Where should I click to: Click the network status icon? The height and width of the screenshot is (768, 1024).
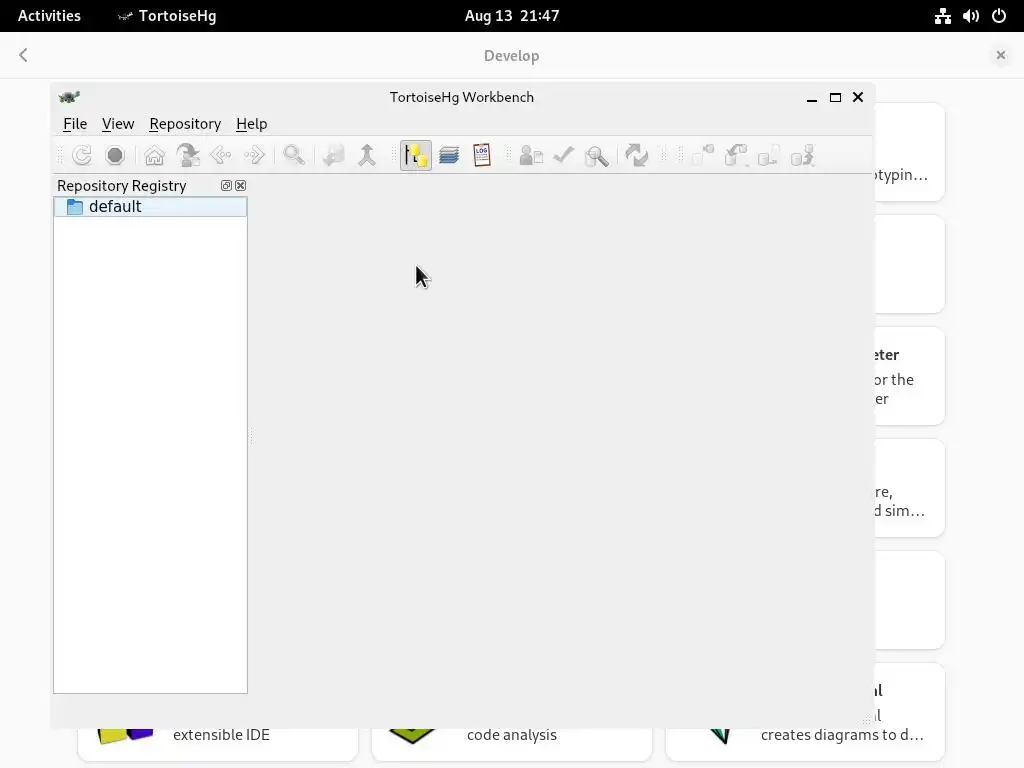click(x=942, y=16)
